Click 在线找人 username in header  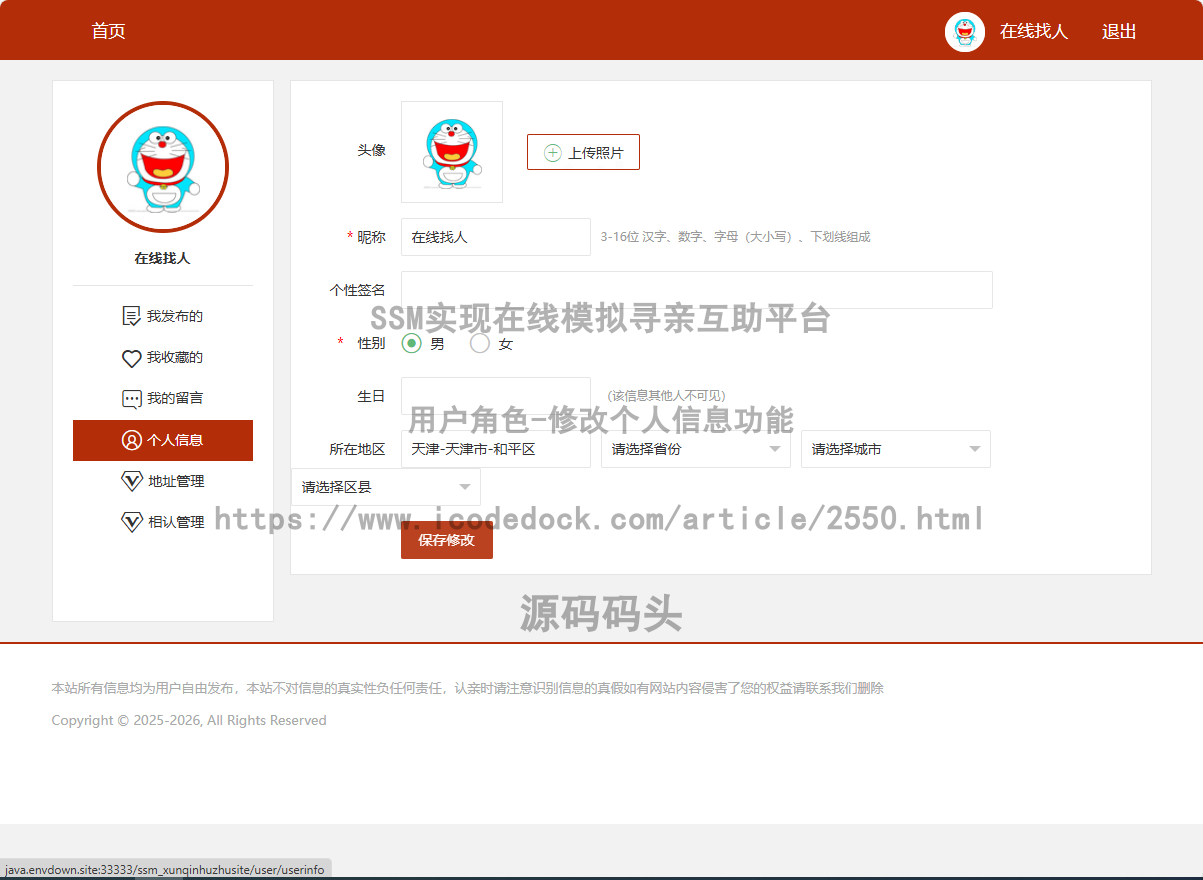point(1034,31)
